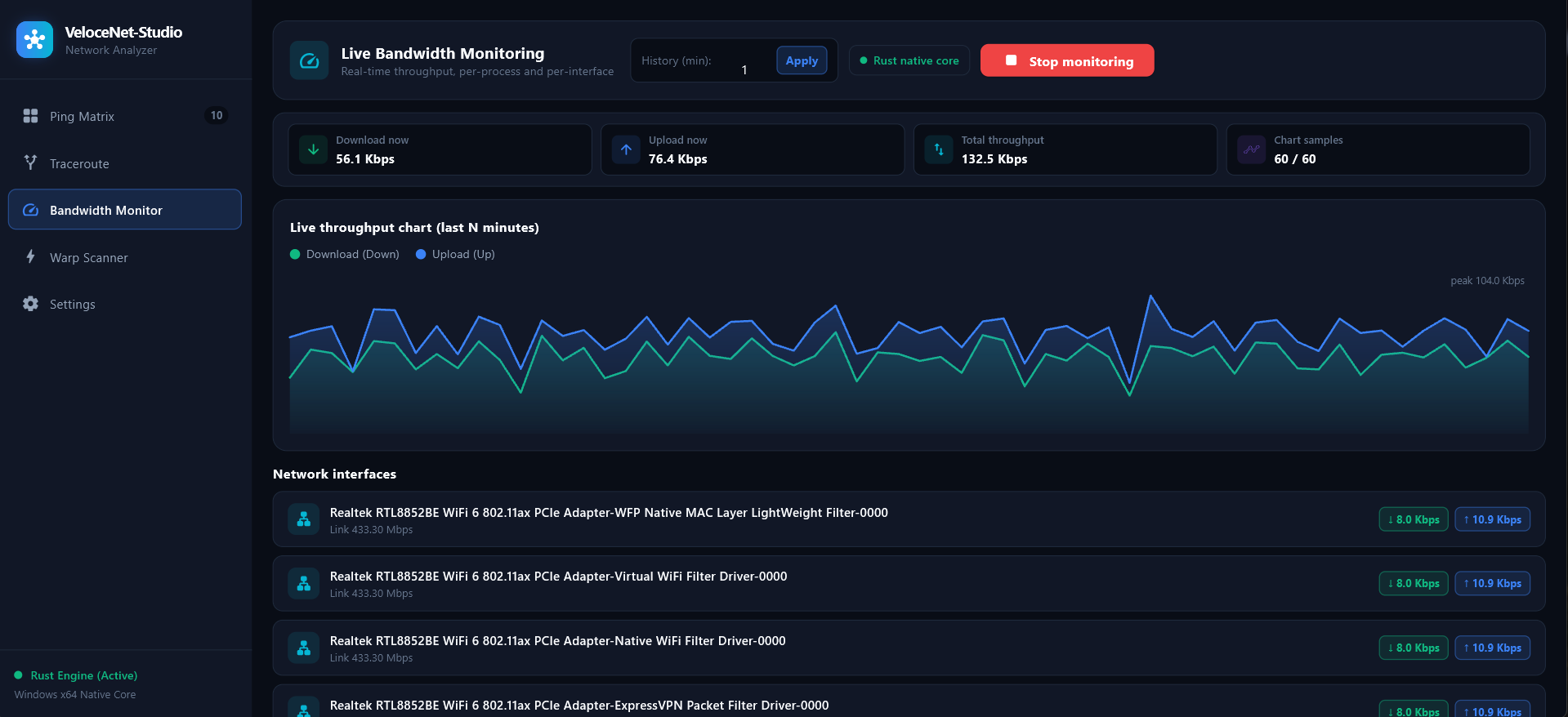Click the Windows x64 Native Core label
This screenshot has width=1568, height=717.
(x=75, y=695)
